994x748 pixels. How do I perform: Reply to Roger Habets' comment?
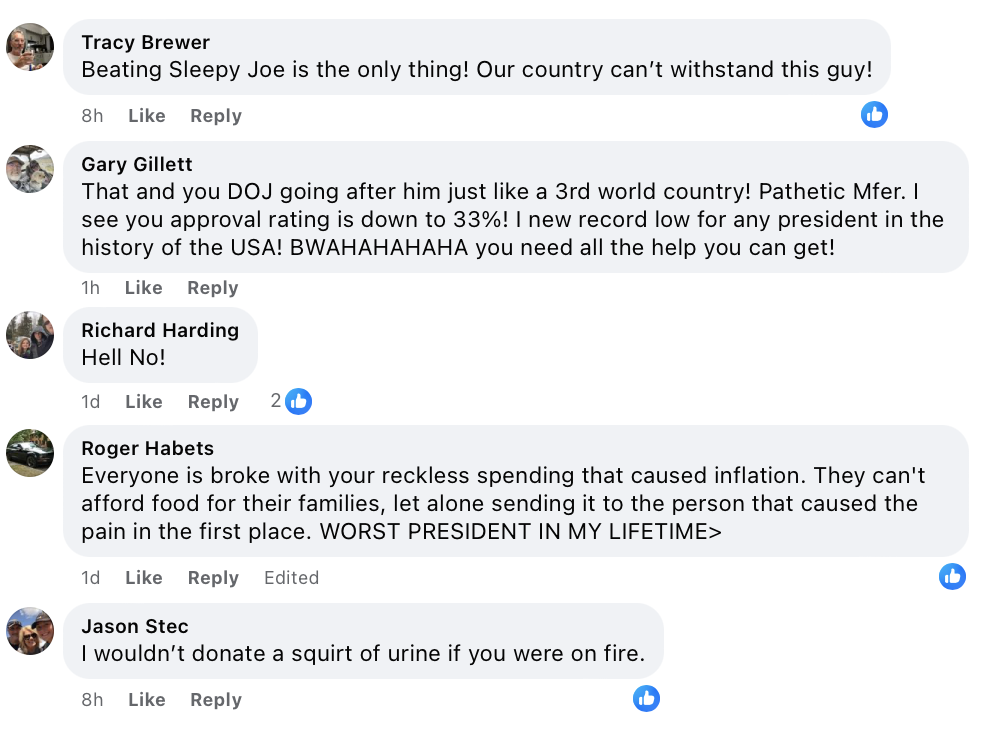click(x=213, y=578)
